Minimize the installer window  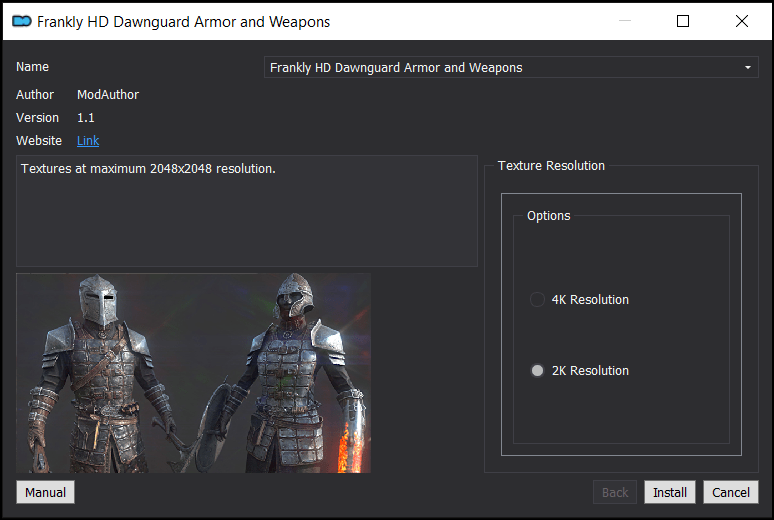(x=625, y=21)
